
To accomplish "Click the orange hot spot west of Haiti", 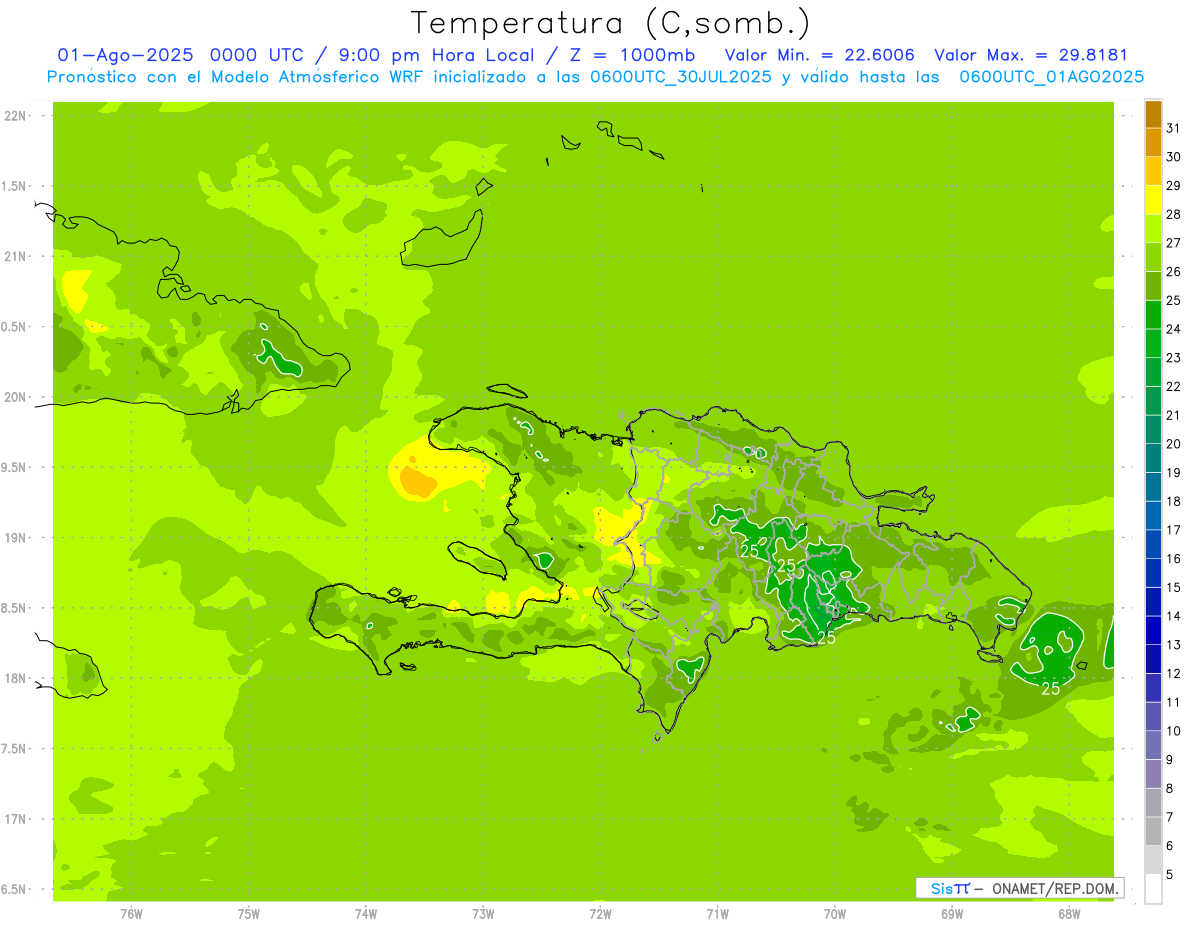I will [419, 483].
